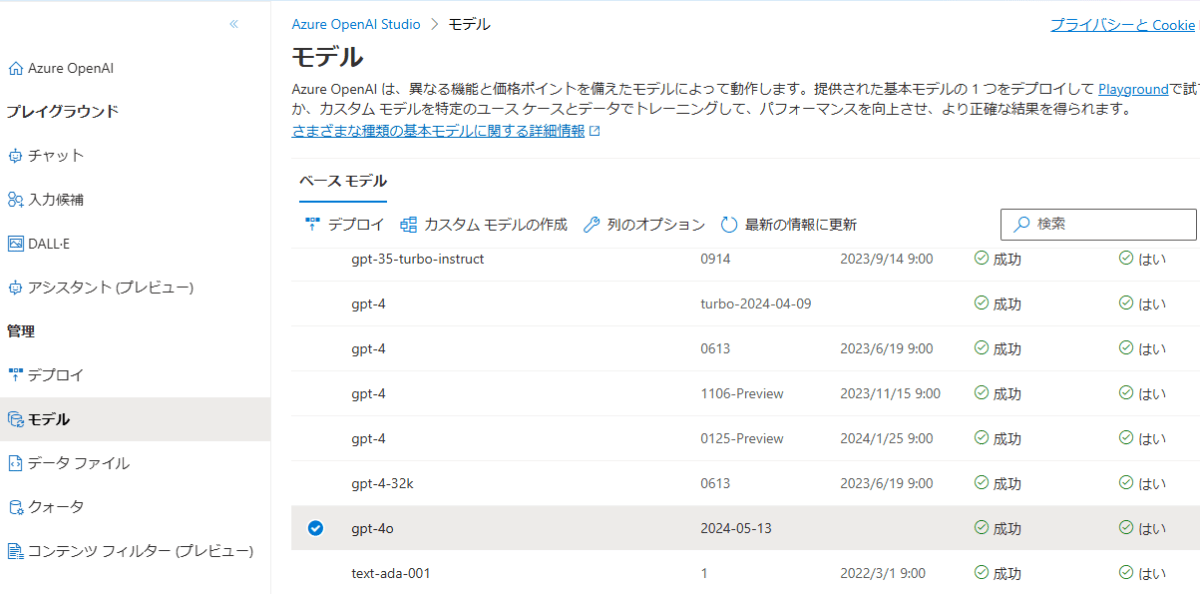Click はい icon in gpt-4-32k row
This screenshot has height=594, width=1200.
point(1126,482)
